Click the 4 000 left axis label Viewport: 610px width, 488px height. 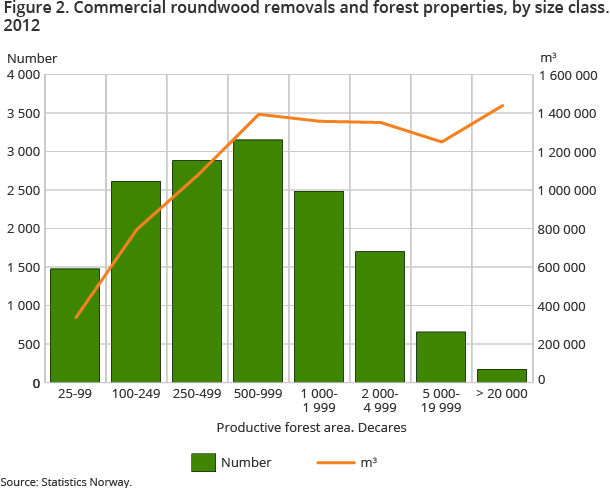point(24,76)
